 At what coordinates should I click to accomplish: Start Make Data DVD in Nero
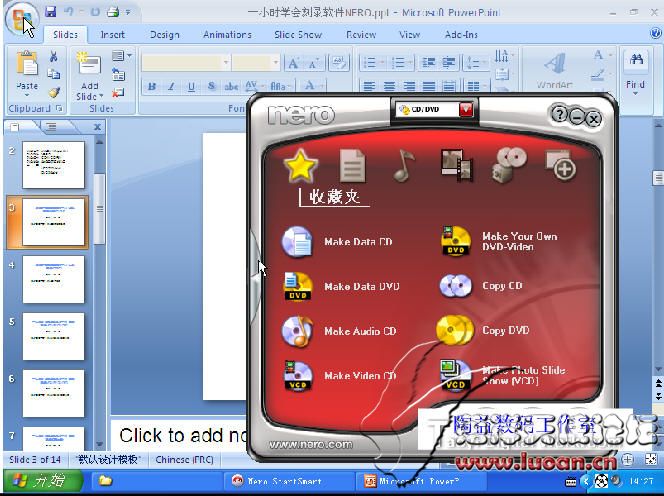[340, 287]
